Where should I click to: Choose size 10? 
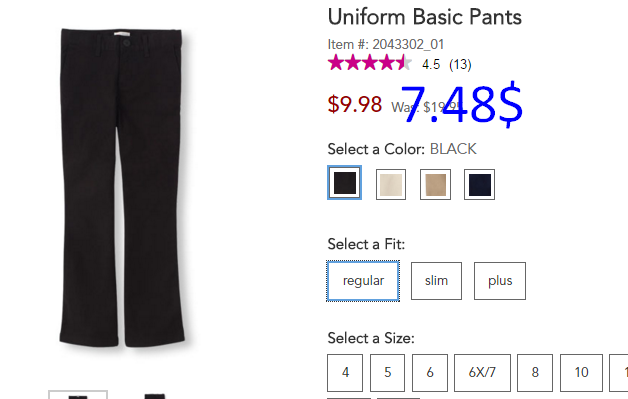581,373
